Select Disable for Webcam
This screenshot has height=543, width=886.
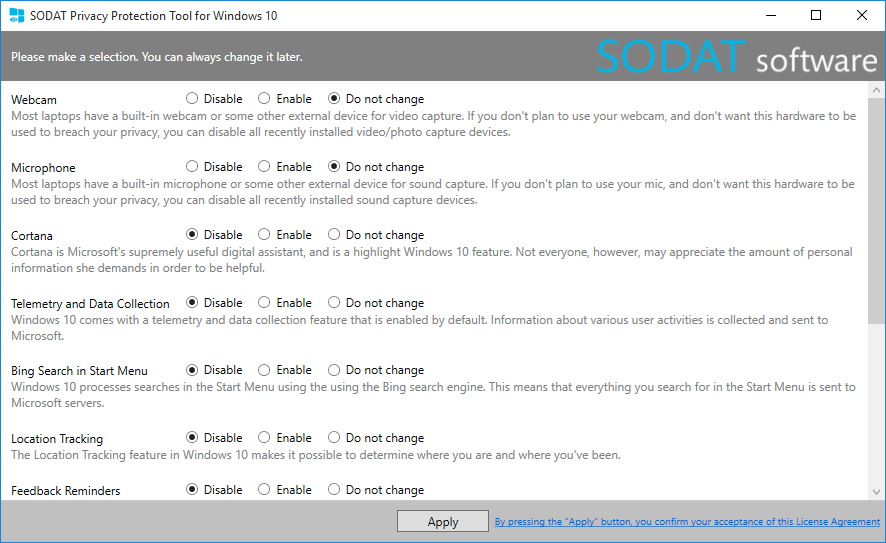(214, 99)
